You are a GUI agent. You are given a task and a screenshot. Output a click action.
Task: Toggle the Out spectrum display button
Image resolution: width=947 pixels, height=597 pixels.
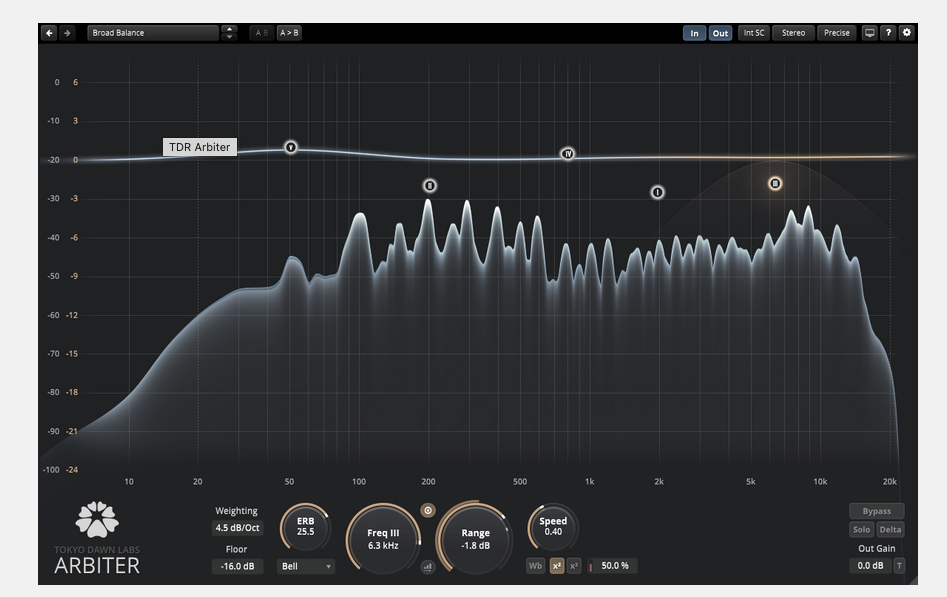[720, 33]
